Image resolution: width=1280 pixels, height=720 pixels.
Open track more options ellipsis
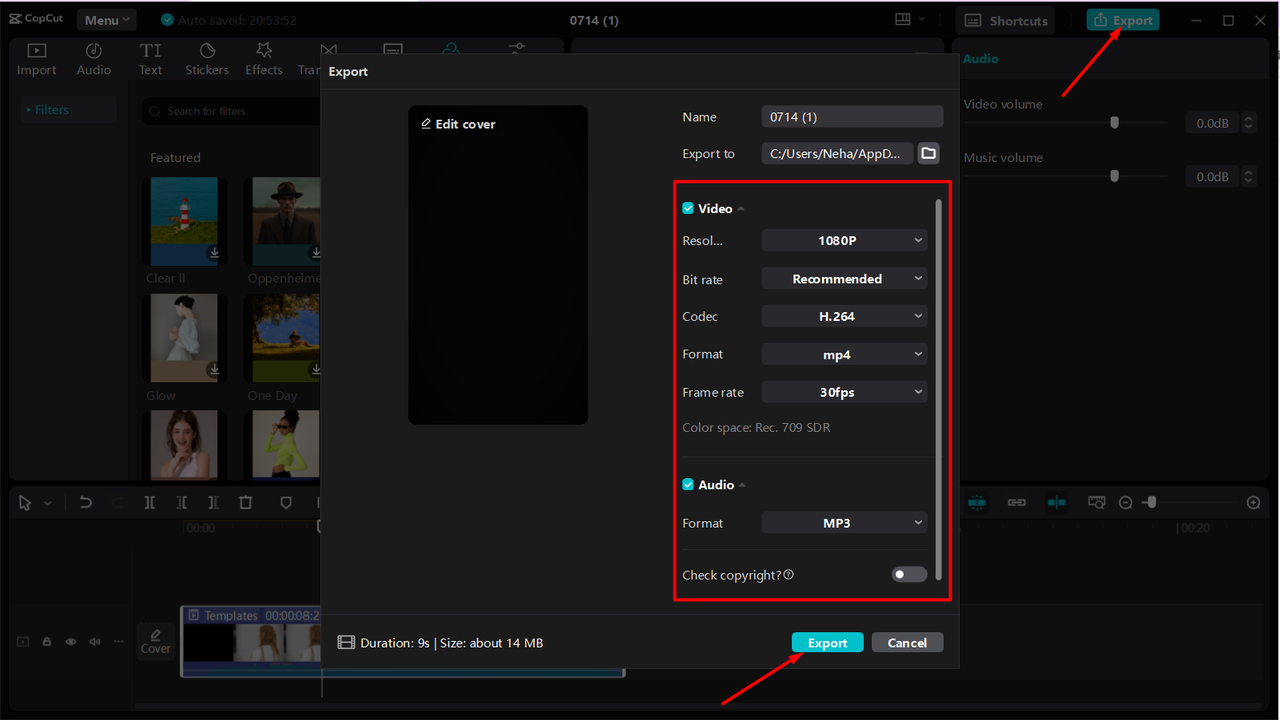(119, 642)
